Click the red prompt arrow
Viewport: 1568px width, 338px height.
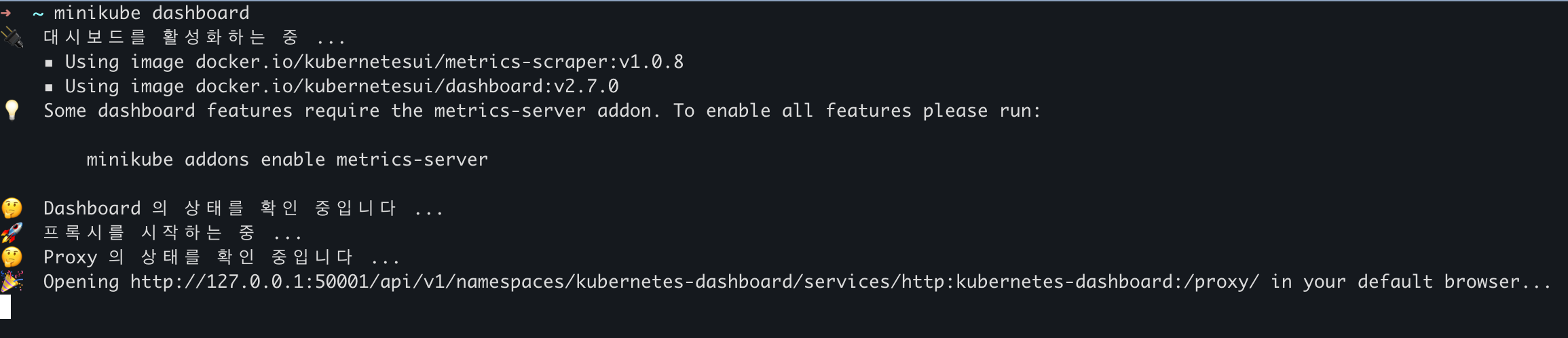click(x=6, y=13)
